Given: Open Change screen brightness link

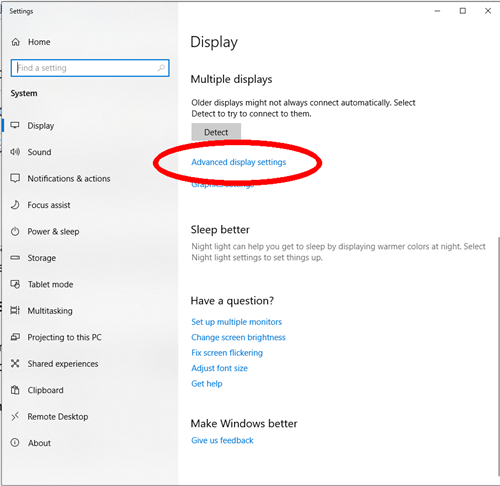Looking at the screenshot, I should coord(238,337).
